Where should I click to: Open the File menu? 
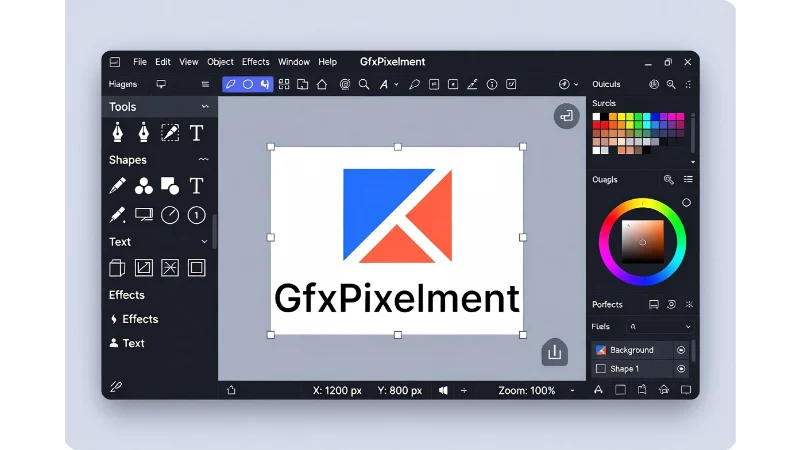click(140, 62)
